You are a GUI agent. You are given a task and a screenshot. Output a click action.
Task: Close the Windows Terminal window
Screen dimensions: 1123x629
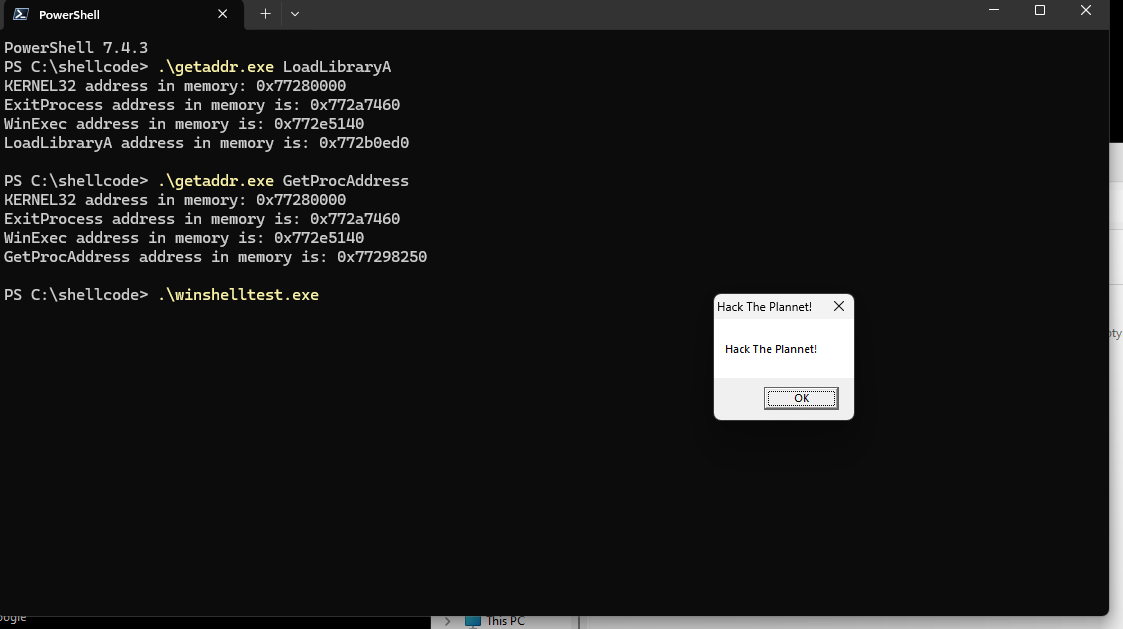coord(1085,11)
